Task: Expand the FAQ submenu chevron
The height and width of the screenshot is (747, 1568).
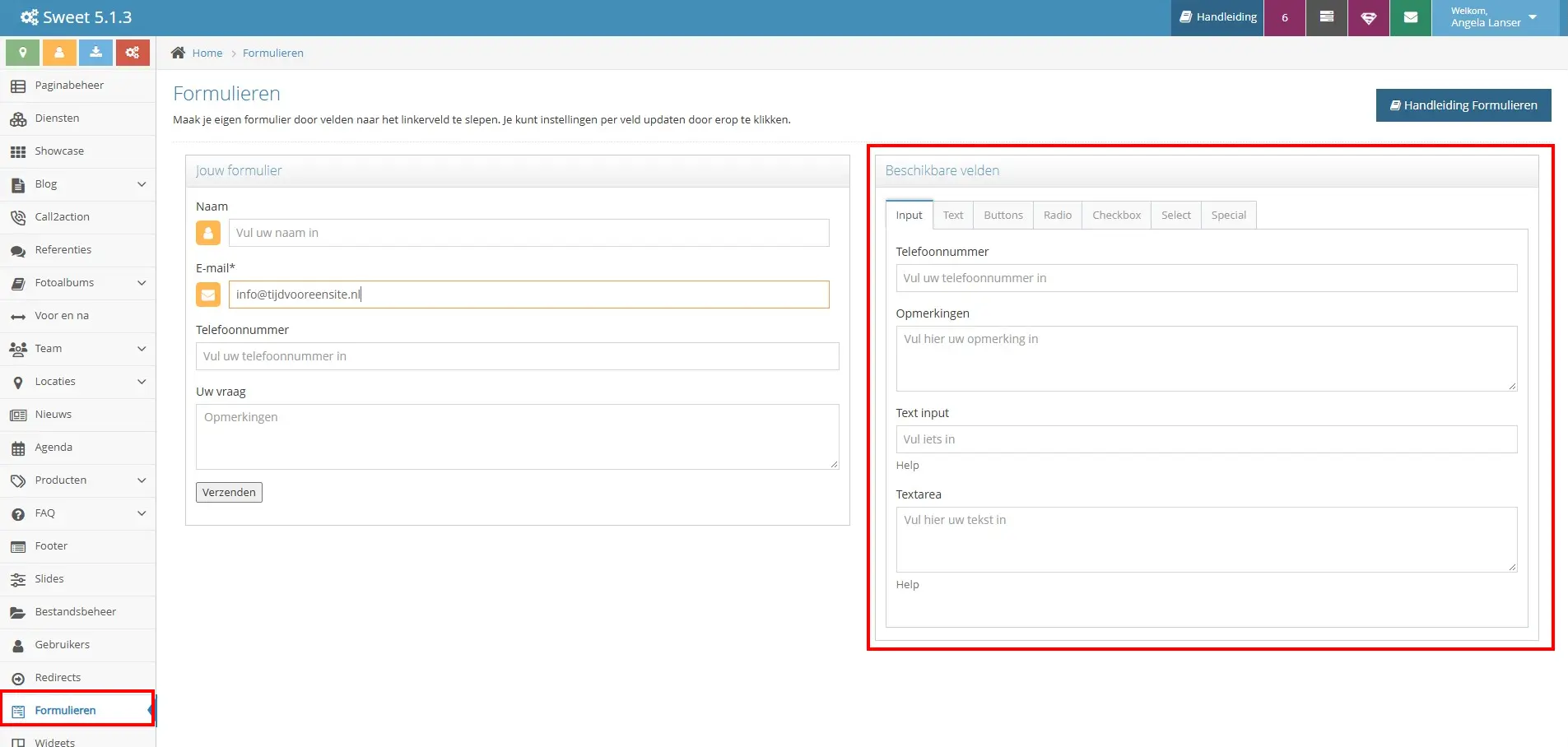Action: [x=142, y=513]
